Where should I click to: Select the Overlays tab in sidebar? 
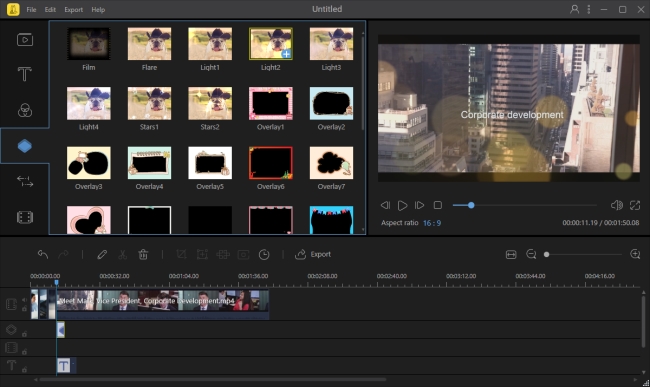tap(25, 146)
